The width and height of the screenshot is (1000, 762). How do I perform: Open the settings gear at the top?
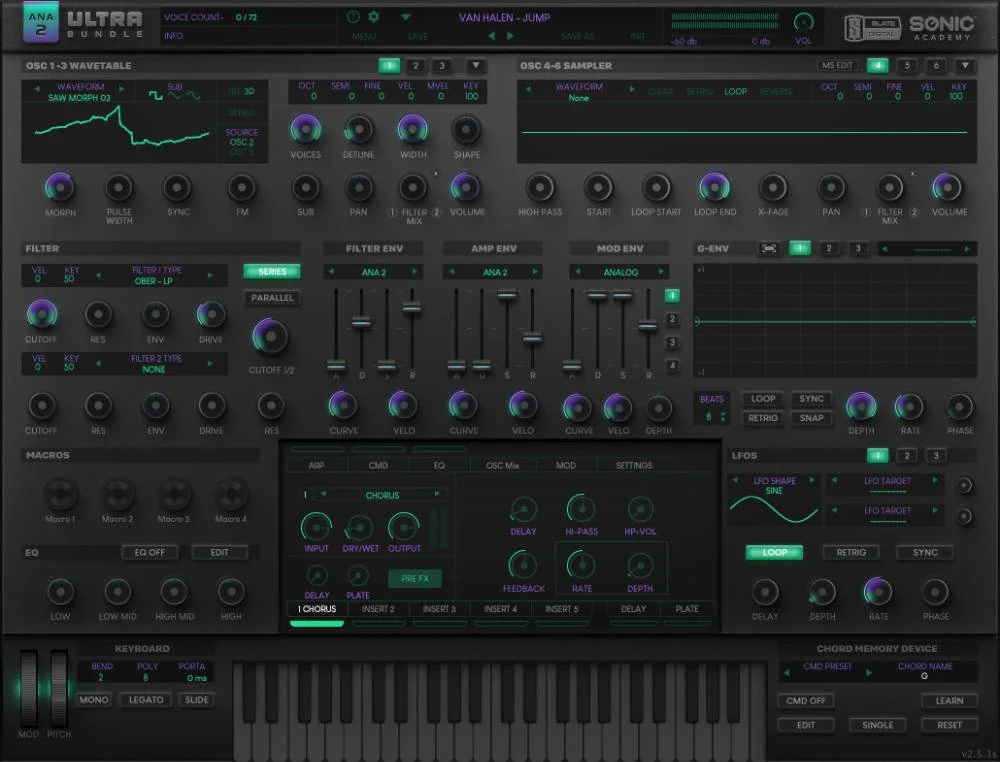[374, 16]
